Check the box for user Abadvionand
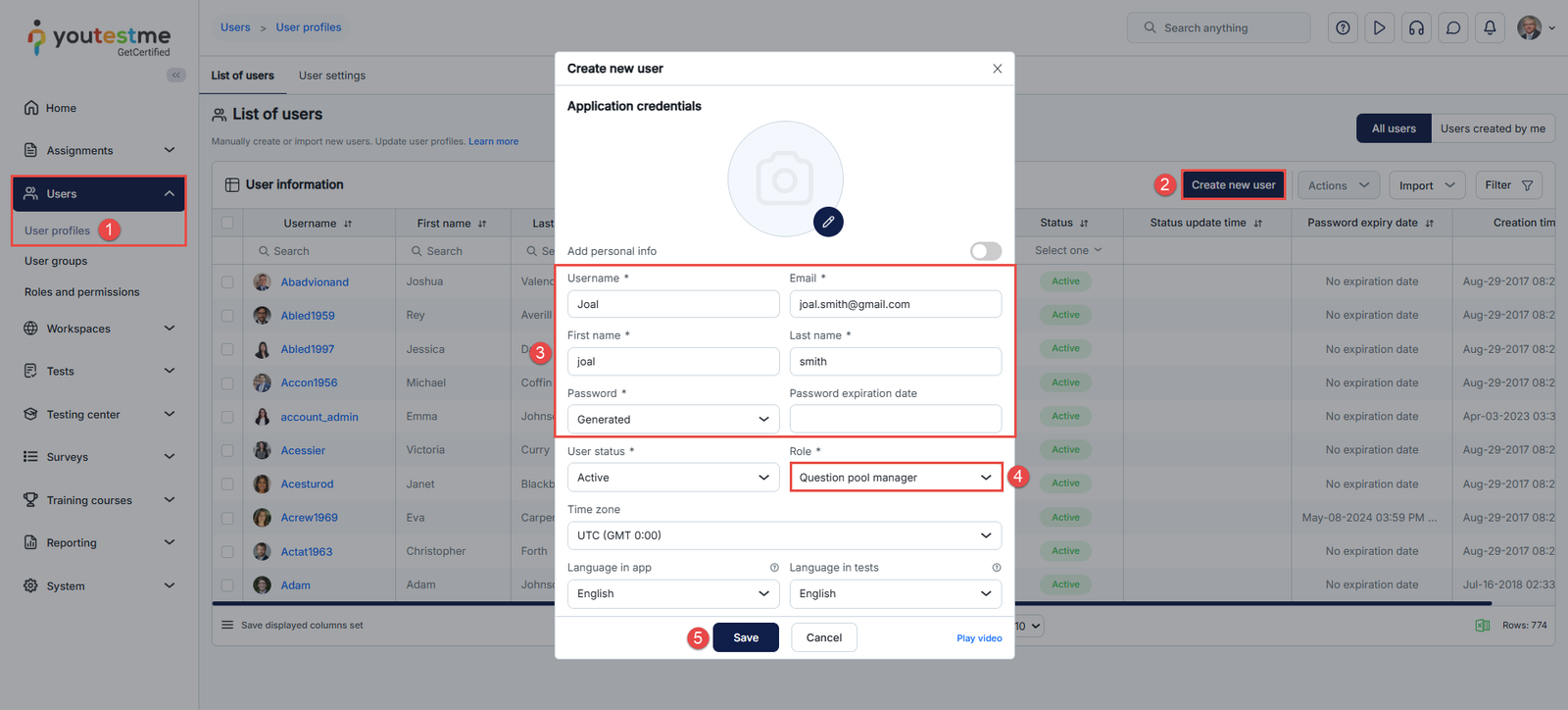The image size is (1568, 710). click(227, 282)
